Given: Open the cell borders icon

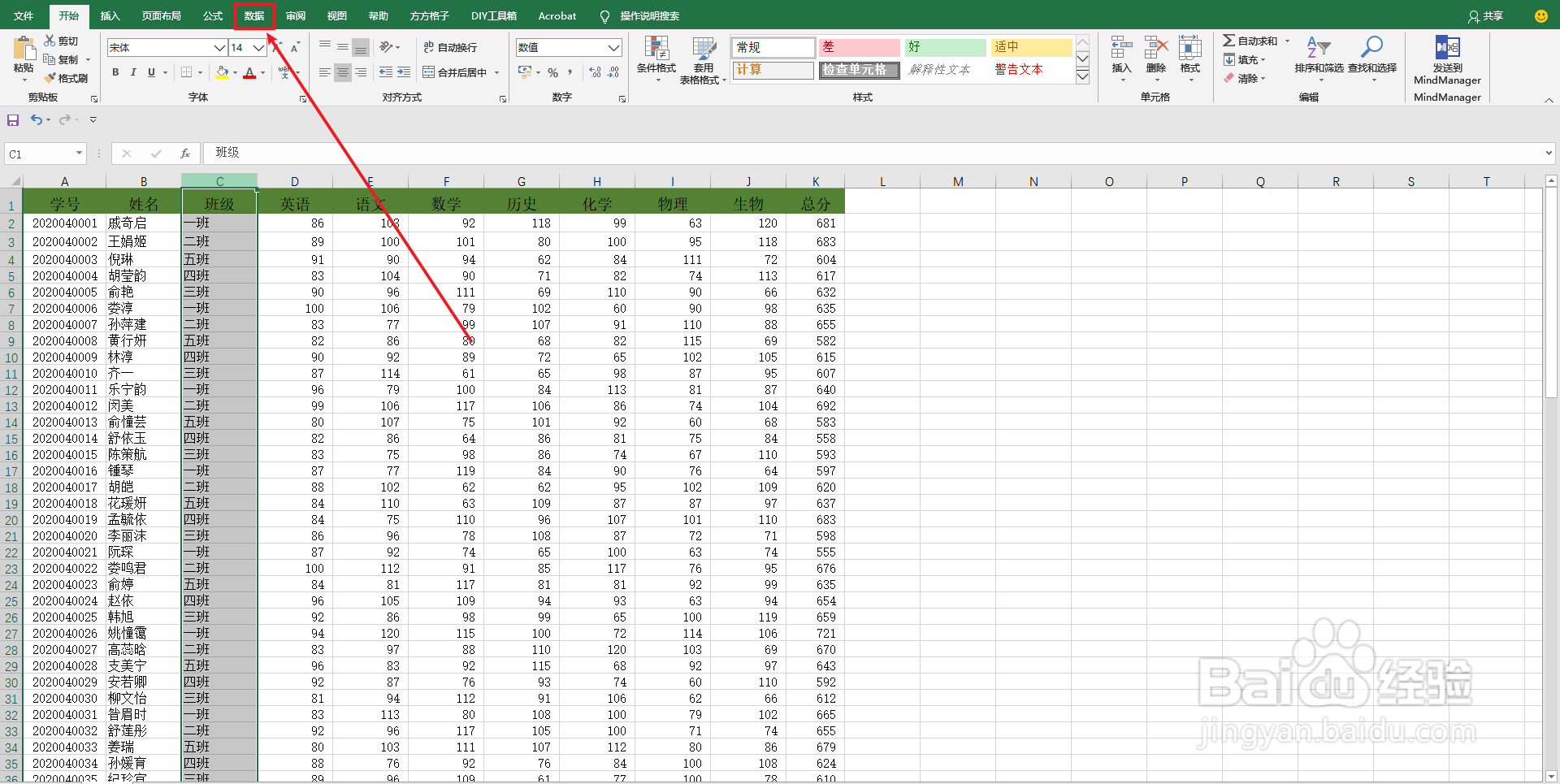Looking at the screenshot, I should tap(186, 72).
